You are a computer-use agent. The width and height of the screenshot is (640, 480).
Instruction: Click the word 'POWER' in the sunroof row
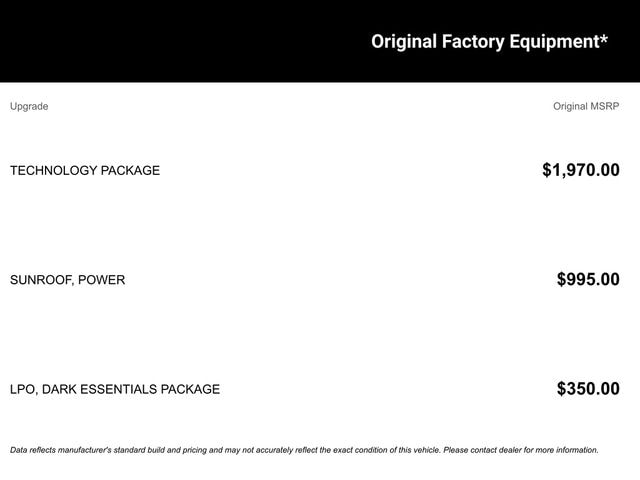tap(103, 280)
